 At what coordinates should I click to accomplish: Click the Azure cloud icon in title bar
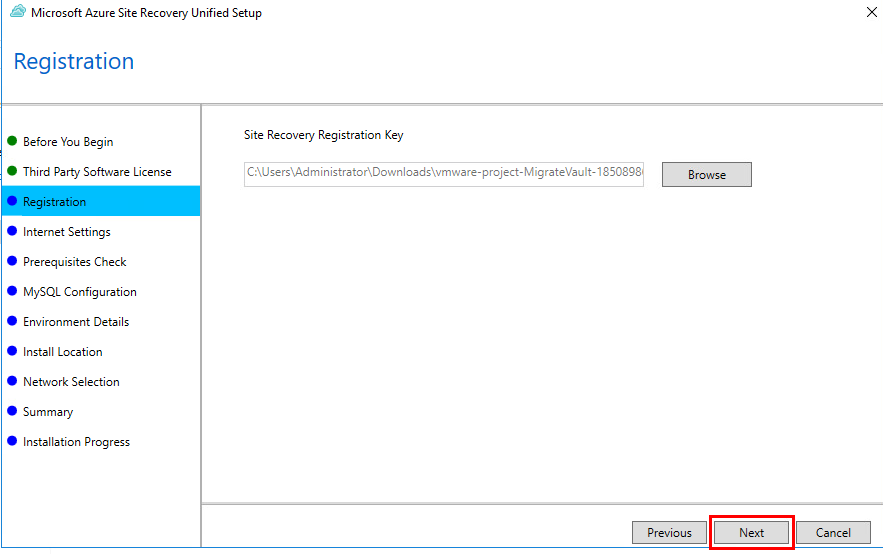tap(18, 12)
